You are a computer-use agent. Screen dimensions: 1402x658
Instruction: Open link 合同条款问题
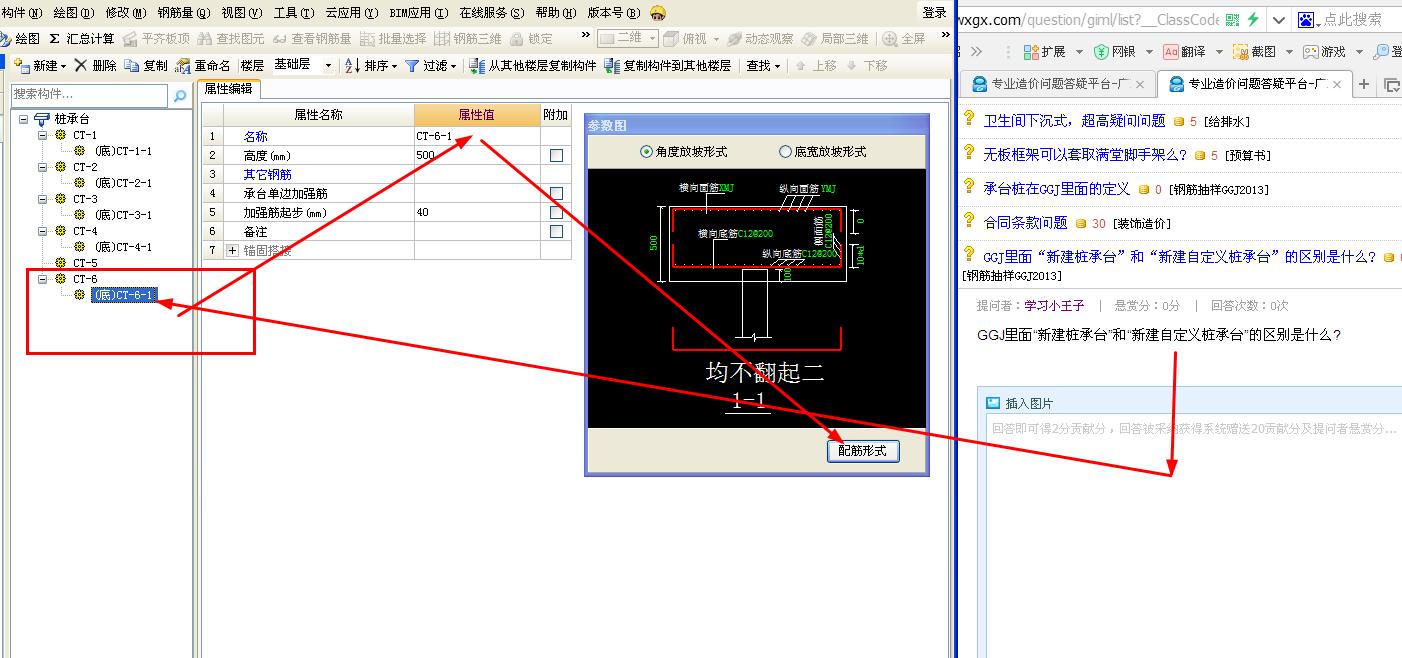click(x=1025, y=223)
